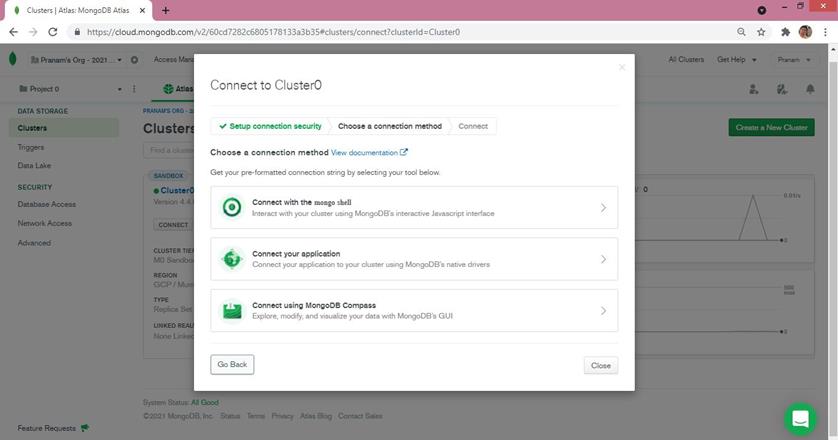
Task: Open the View documentation link
Action: click(369, 152)
